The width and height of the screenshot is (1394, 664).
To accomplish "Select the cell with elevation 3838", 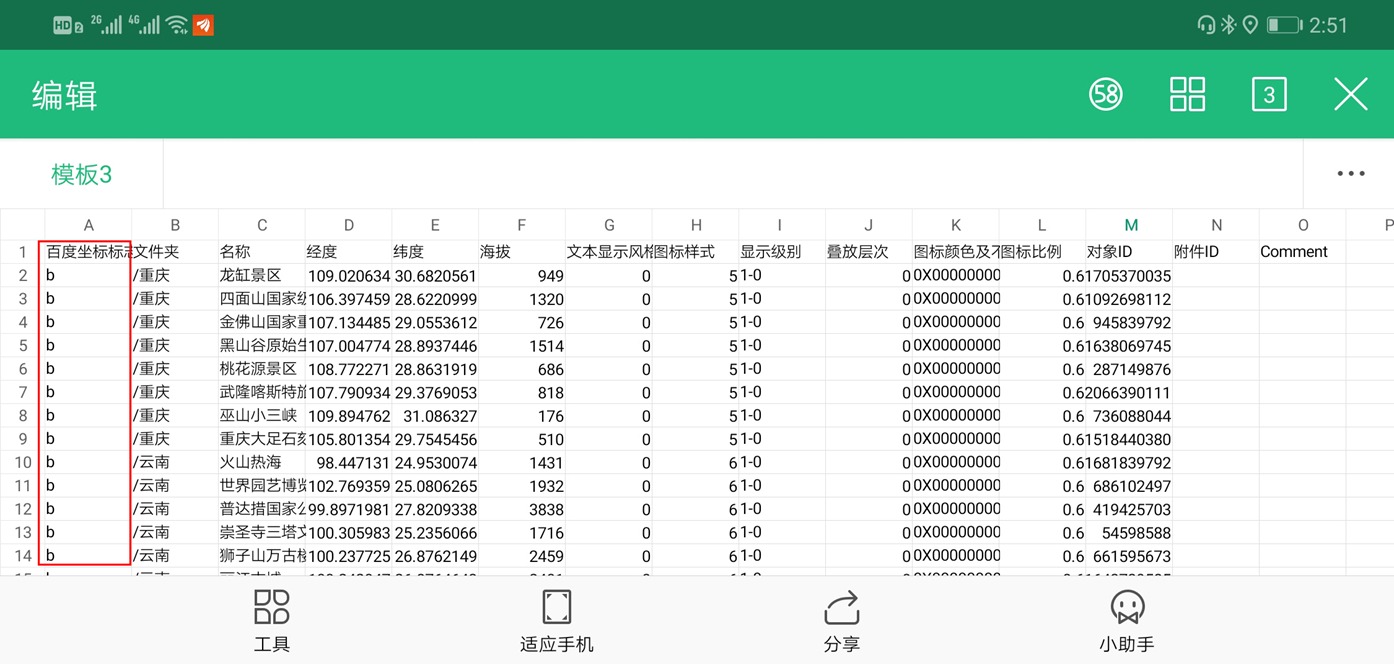I will click(x=521, y=509).
